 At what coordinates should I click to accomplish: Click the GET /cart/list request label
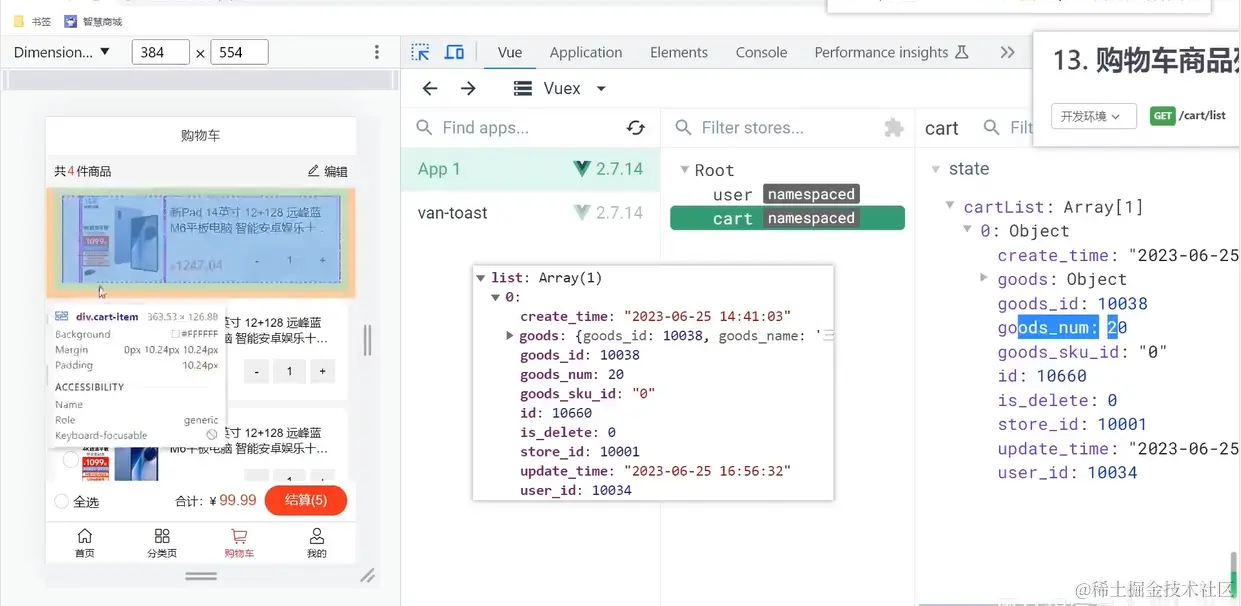1188,116
